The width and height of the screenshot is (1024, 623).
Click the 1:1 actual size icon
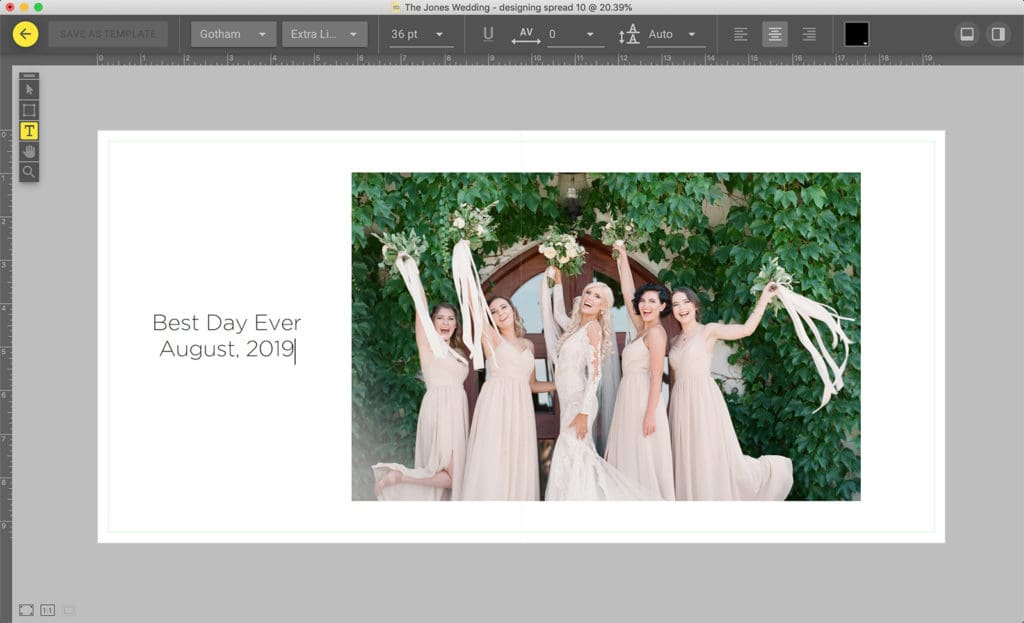point(47,609)
